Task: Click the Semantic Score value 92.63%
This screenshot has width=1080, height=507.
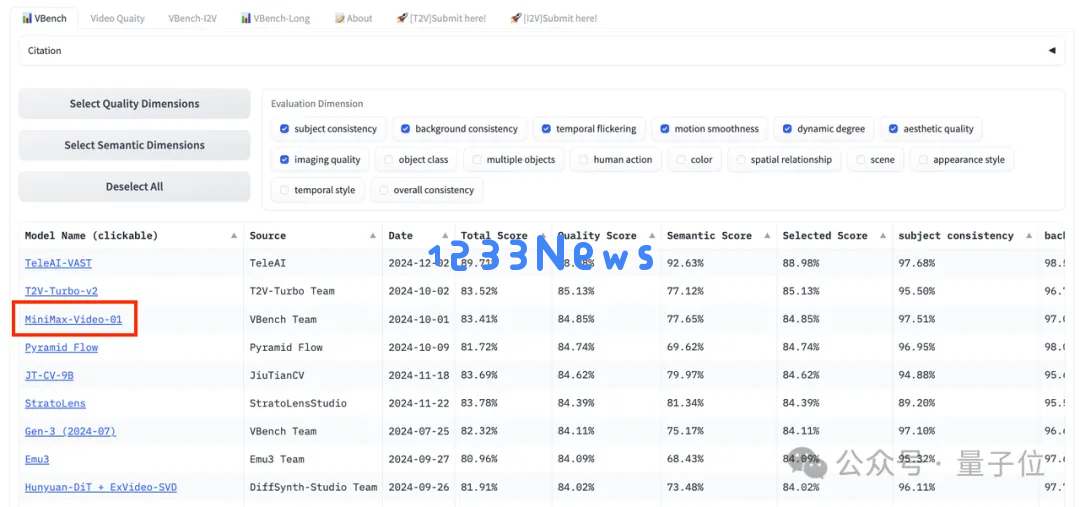Action: pos(685,263)
